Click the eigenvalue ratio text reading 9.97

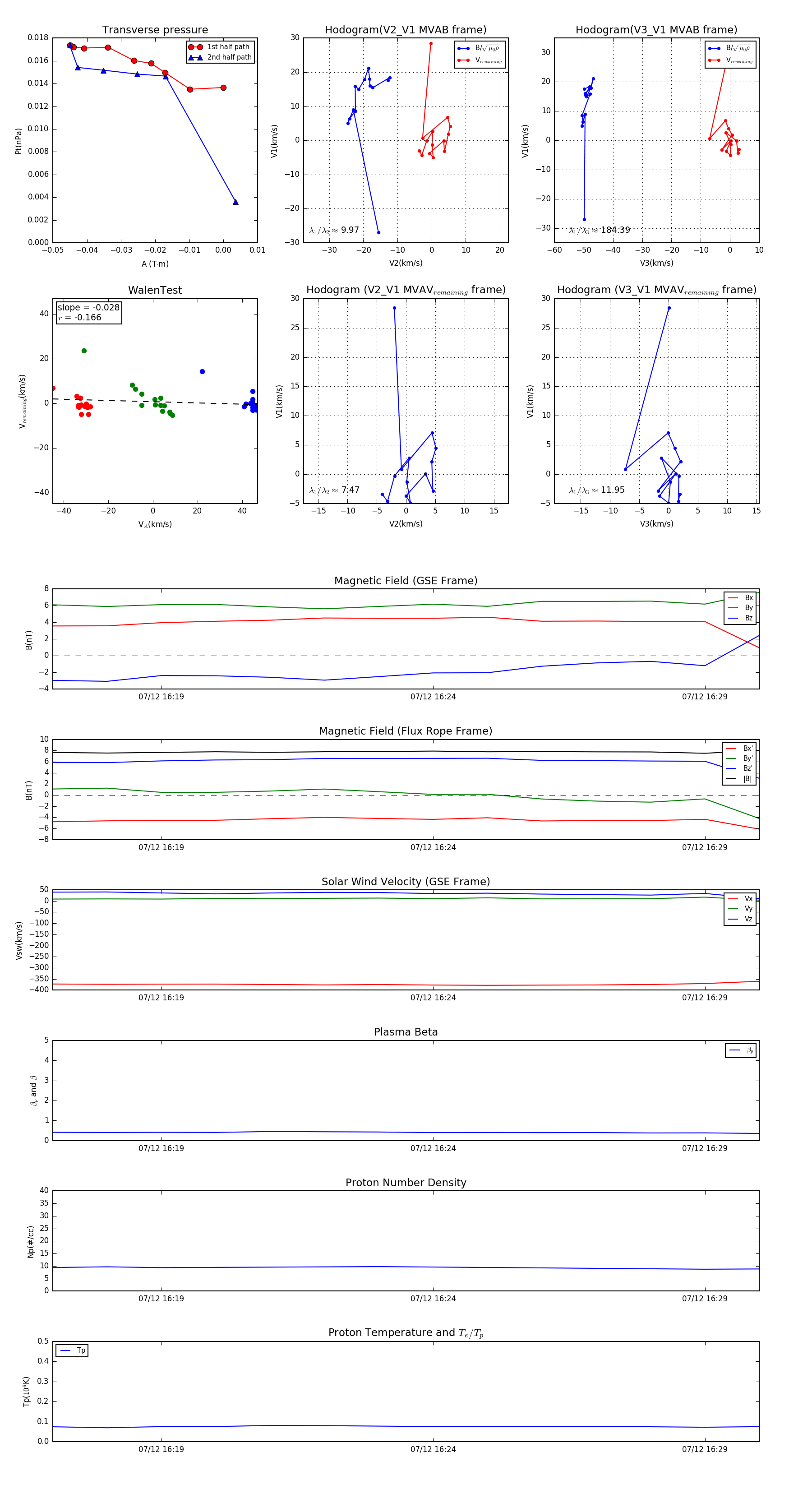(334, 230)
